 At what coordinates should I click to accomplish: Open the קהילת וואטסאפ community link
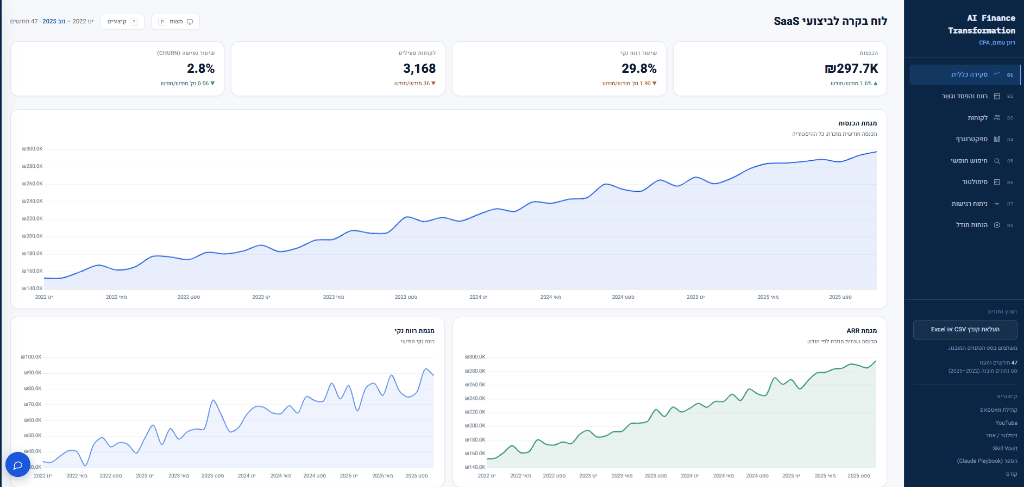999,410
